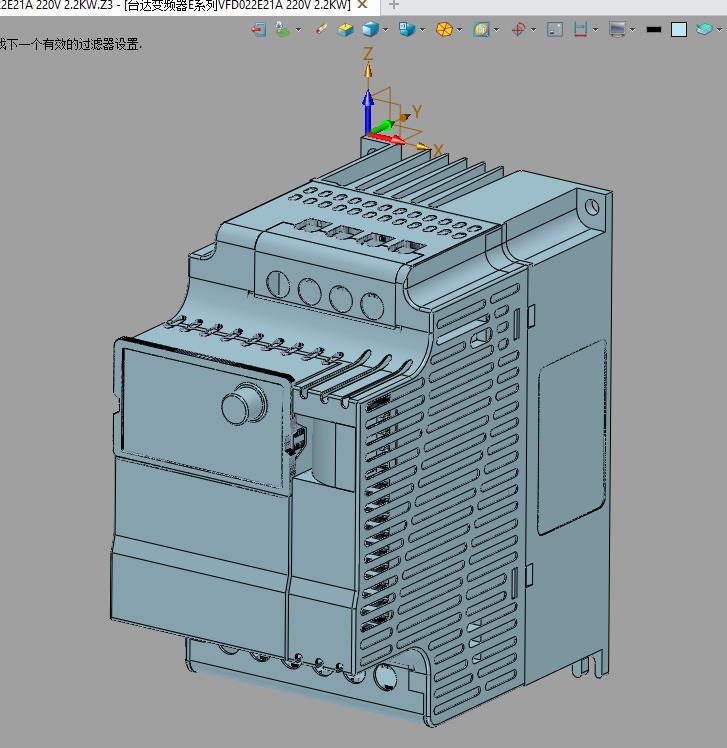Click the pencil eraser toolbar icon

tap(321, 30)
